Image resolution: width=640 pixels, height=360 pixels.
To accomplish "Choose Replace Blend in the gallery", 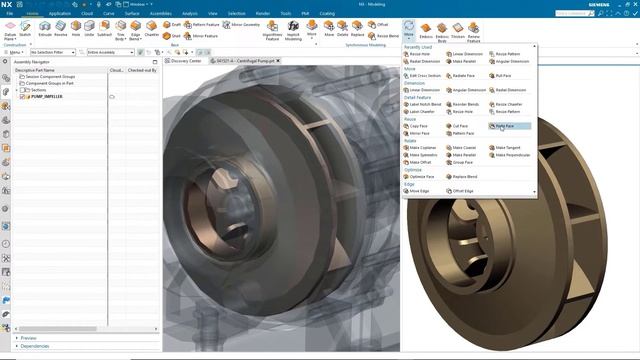I will click(x=461, y=177).
